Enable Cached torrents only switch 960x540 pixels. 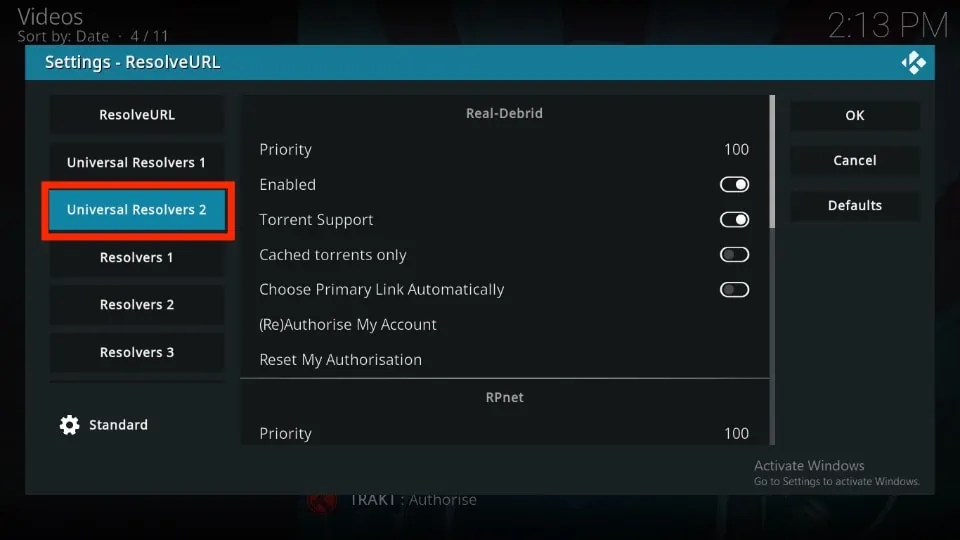click(x=734, y=254)
